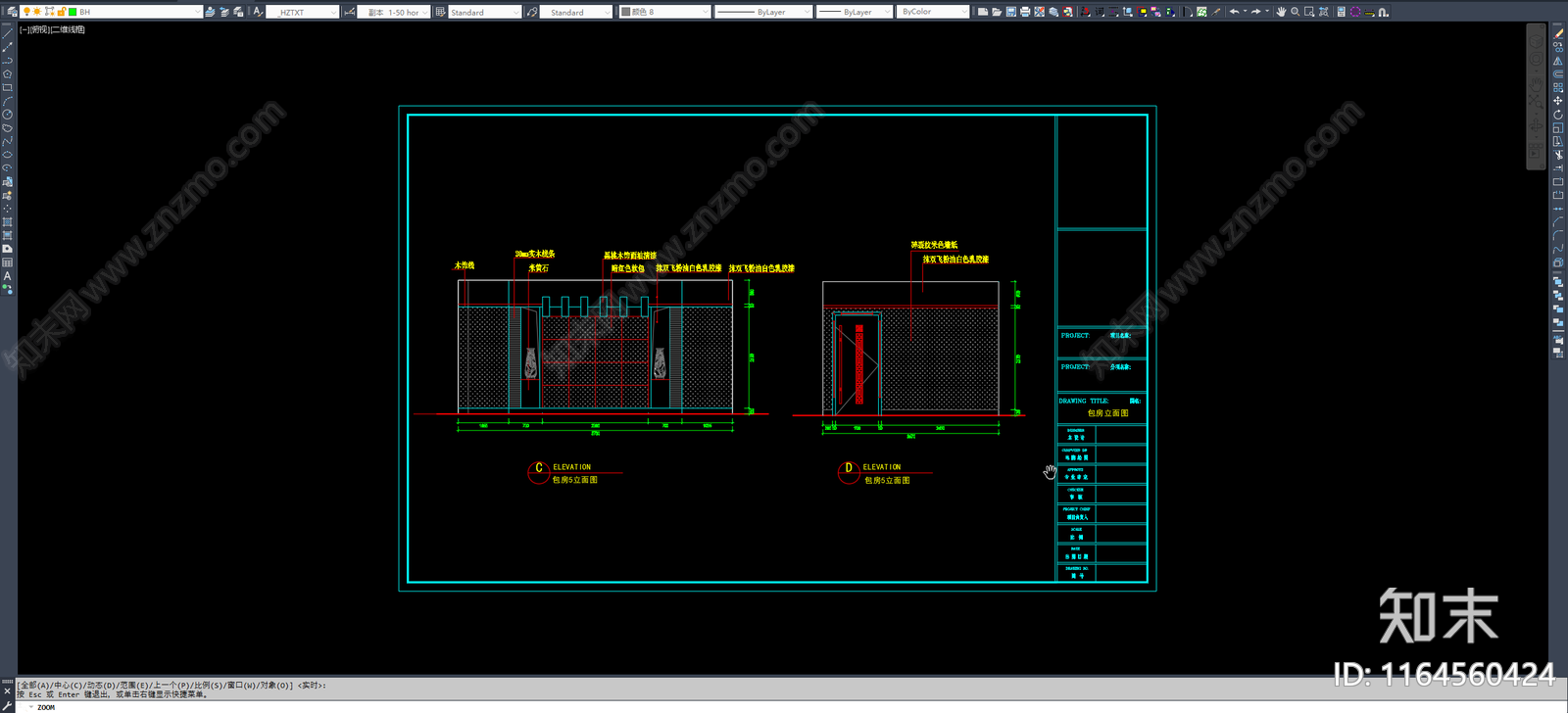Open the _HZTXT text style dropdown
The height and width of the screenshot is (713, 1568).
click(x=333, y=12)
